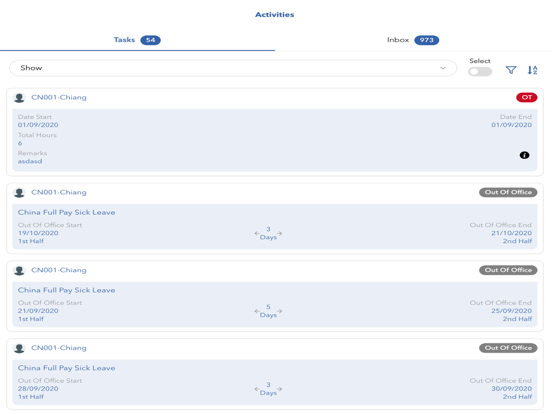Image resolution: width=552 pixels, height=414 pixels.
Task: Open CN001-Chiang name on the 28/09/2020 card
Action: 59,348
